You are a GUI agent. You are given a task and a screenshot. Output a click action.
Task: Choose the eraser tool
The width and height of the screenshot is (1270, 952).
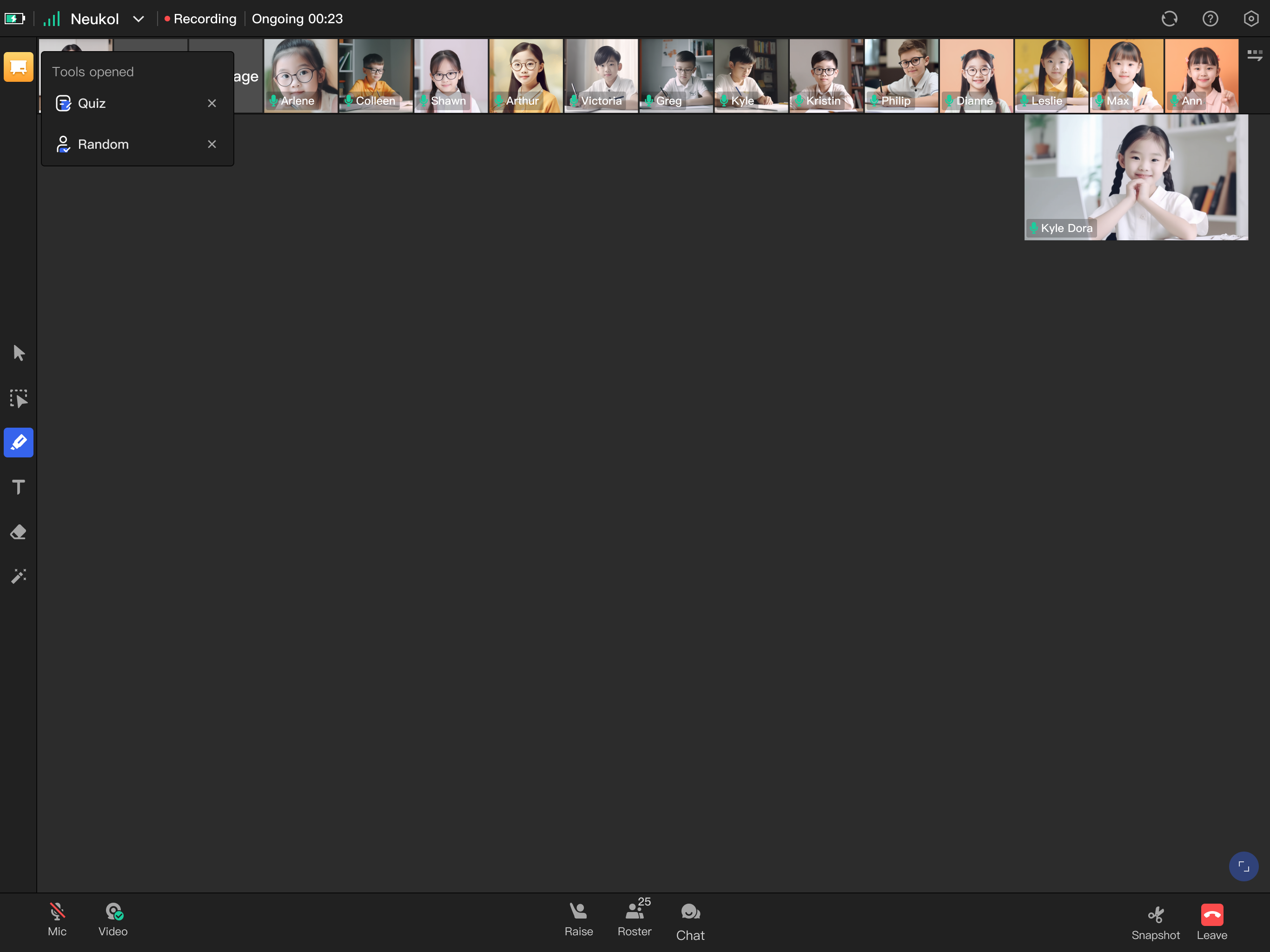point(19,532)
